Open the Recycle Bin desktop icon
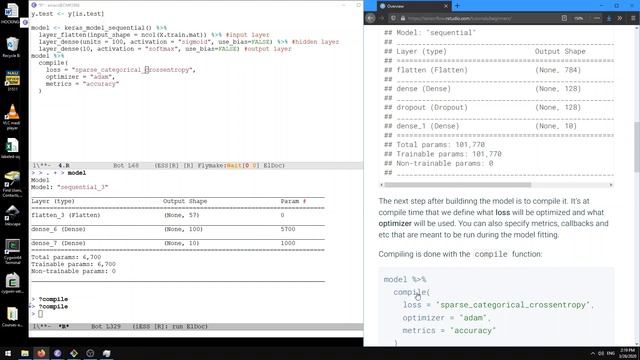Image resolution: width=640 pixels, height=360 pixels. [x=12, y=47]
